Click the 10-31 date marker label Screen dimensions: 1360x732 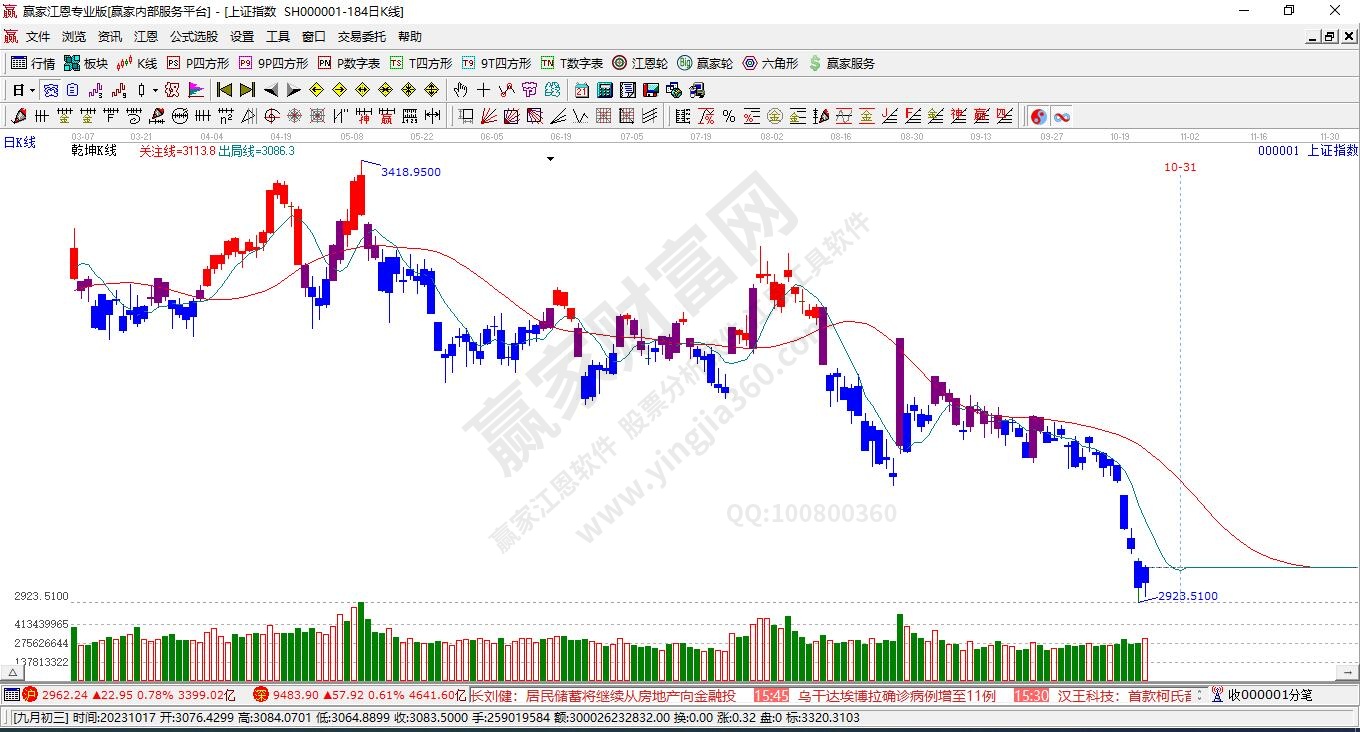tap(1180, 167)
